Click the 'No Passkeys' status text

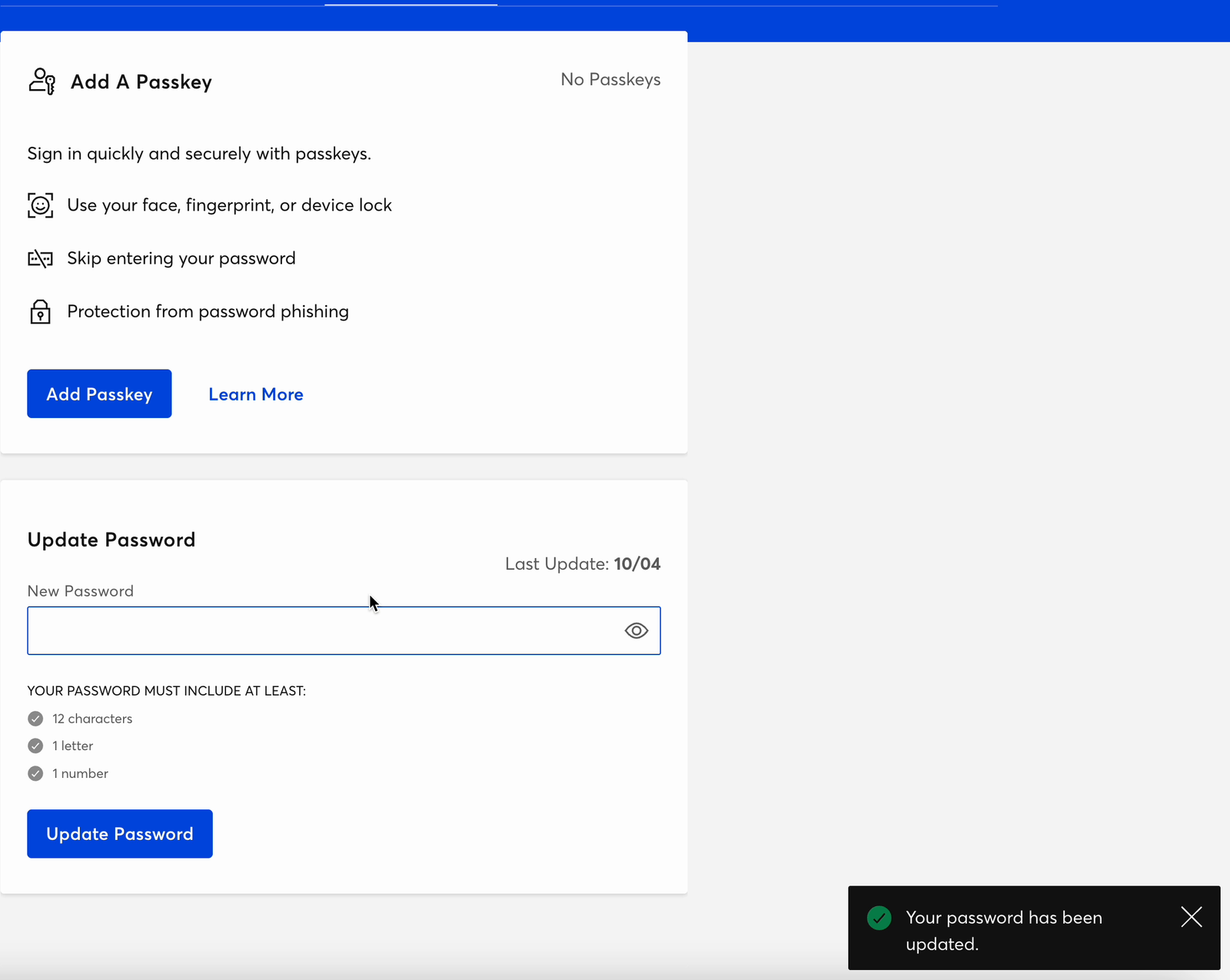[610, 79]
